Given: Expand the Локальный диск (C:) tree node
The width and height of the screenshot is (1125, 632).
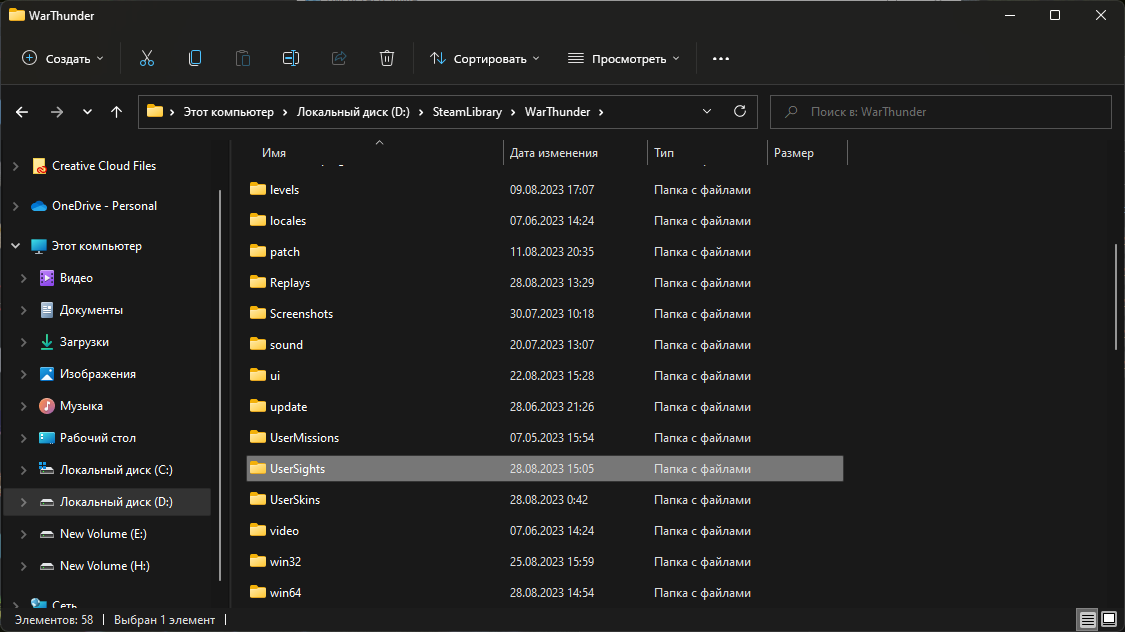Looking at the screenshot, I should point(24,470).
